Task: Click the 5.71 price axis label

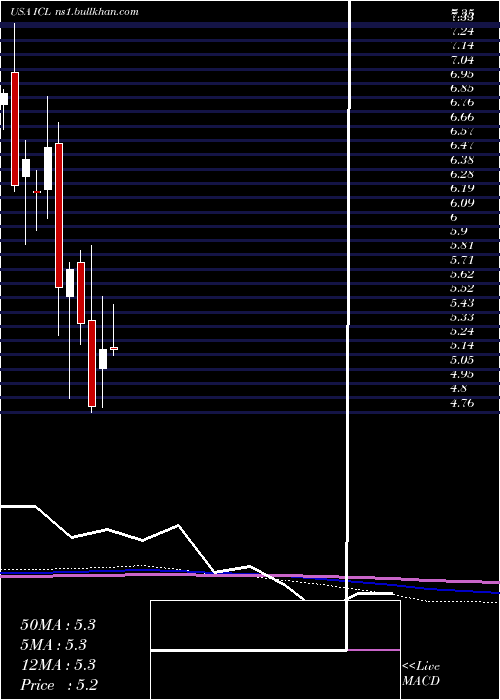Action: pos(462,260)
